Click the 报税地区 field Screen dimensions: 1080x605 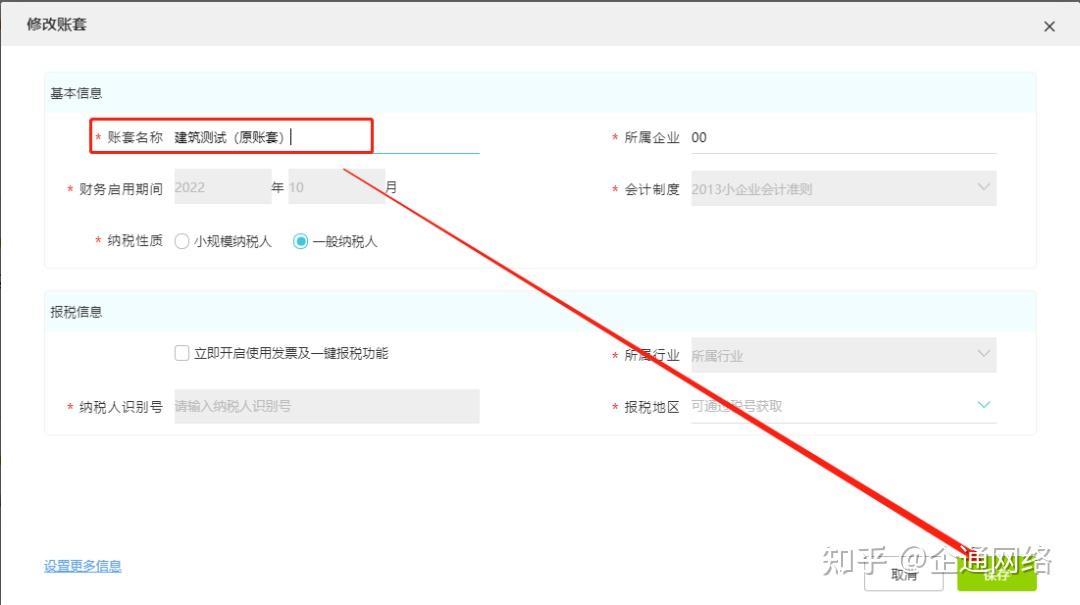[x=843, y=406]
